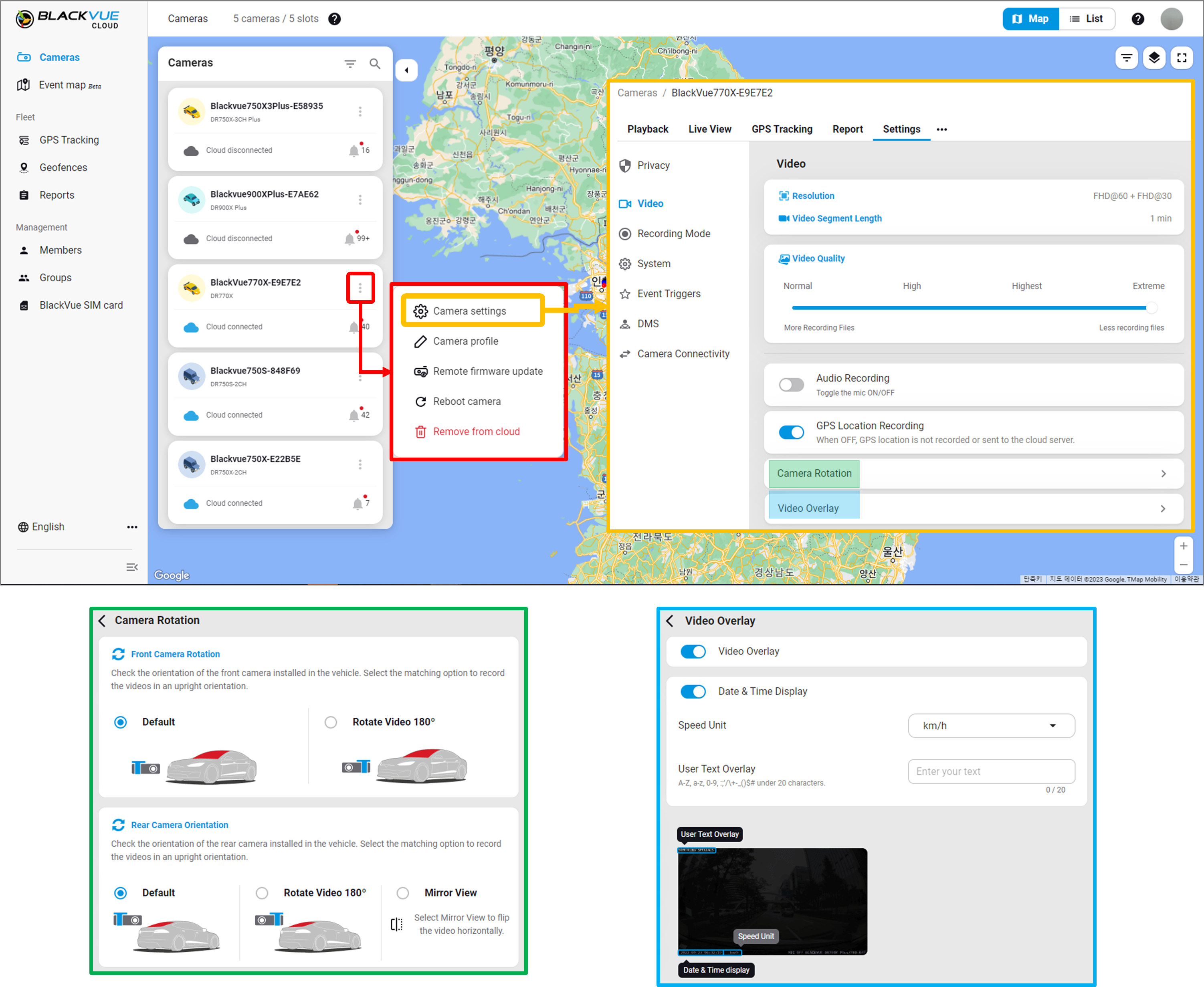1204x987 pixels.
Task: Click the BlackVue Cloud logo
Action: [x=67, y=19]
